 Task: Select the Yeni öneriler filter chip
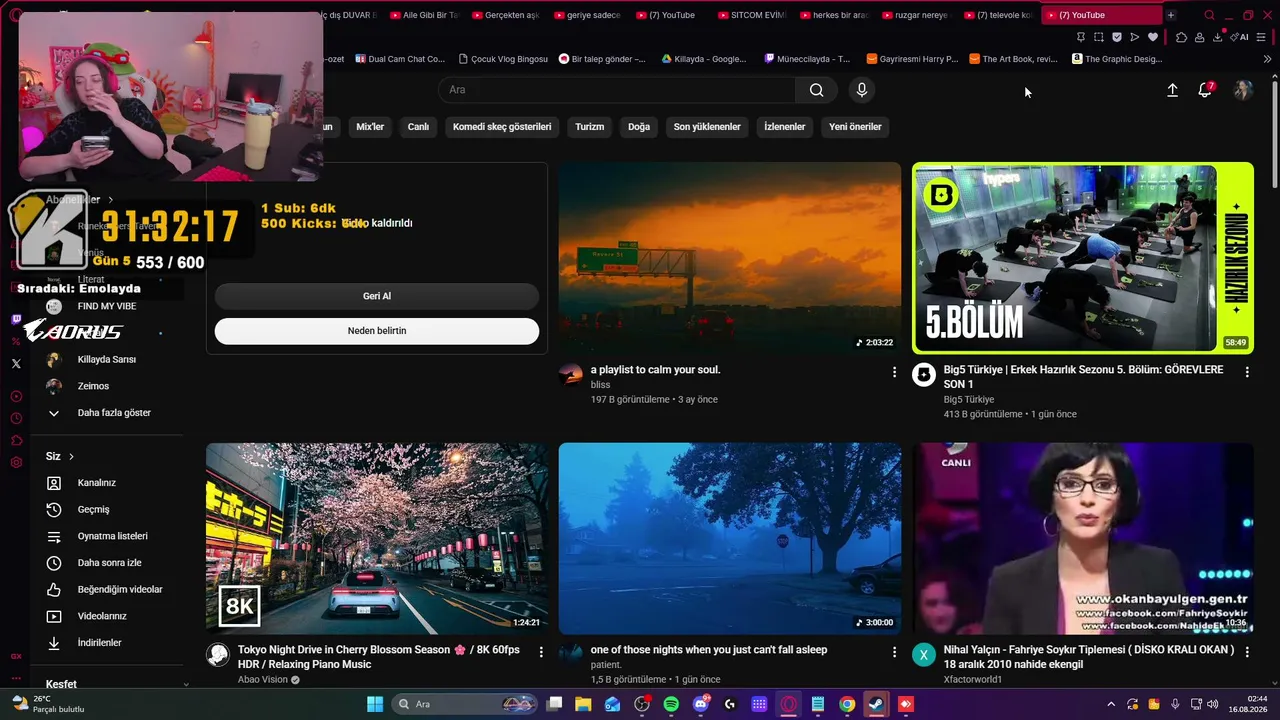[x=855, y=127]
